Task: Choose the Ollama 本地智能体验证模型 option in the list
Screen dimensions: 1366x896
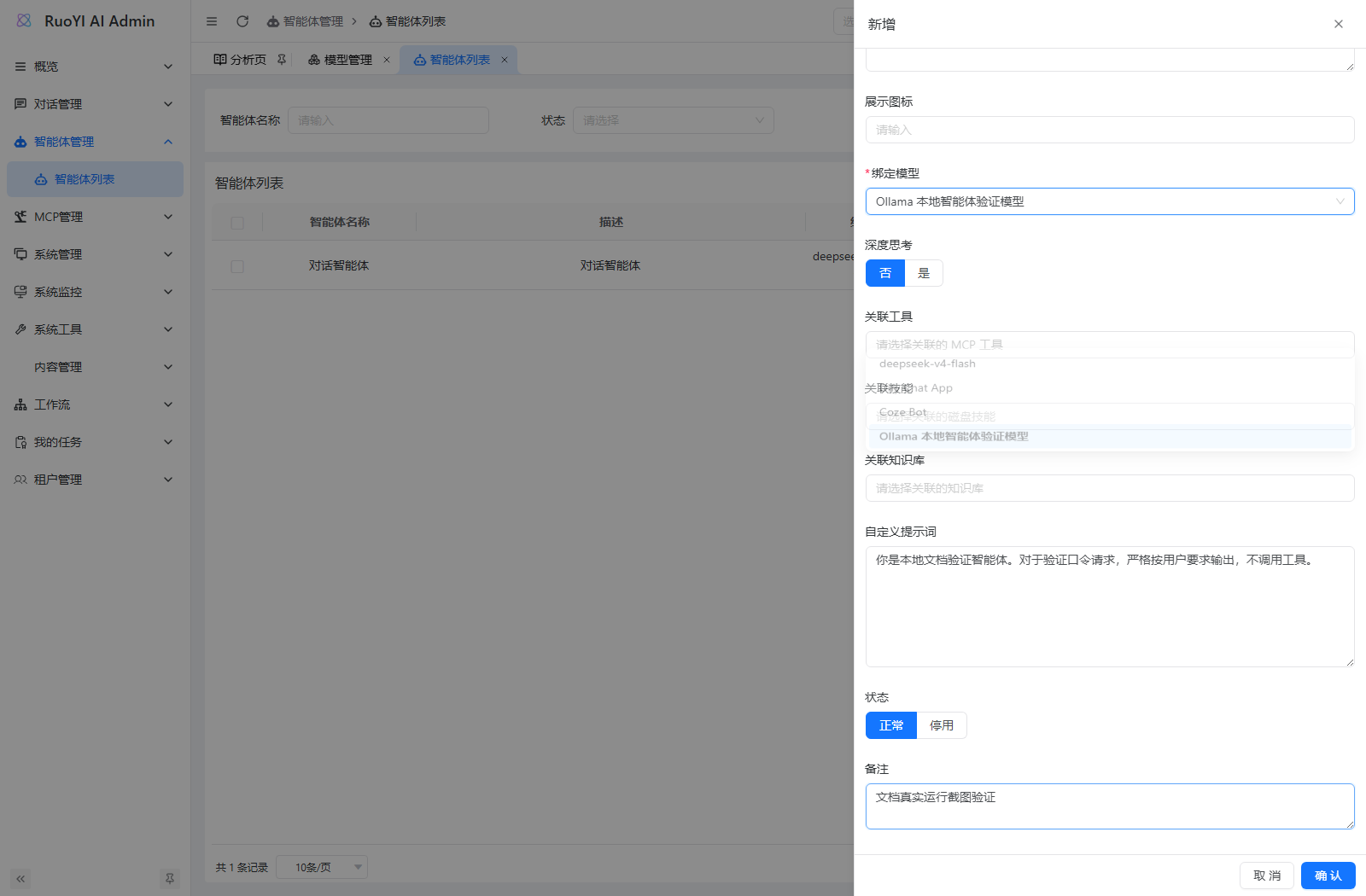Action: pyautogui.click(x=1110, y=436)
